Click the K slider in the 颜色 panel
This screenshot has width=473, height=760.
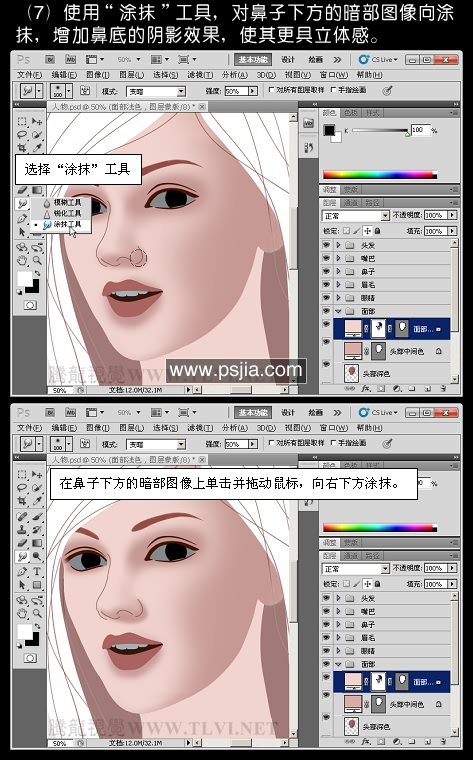point(380,130)
